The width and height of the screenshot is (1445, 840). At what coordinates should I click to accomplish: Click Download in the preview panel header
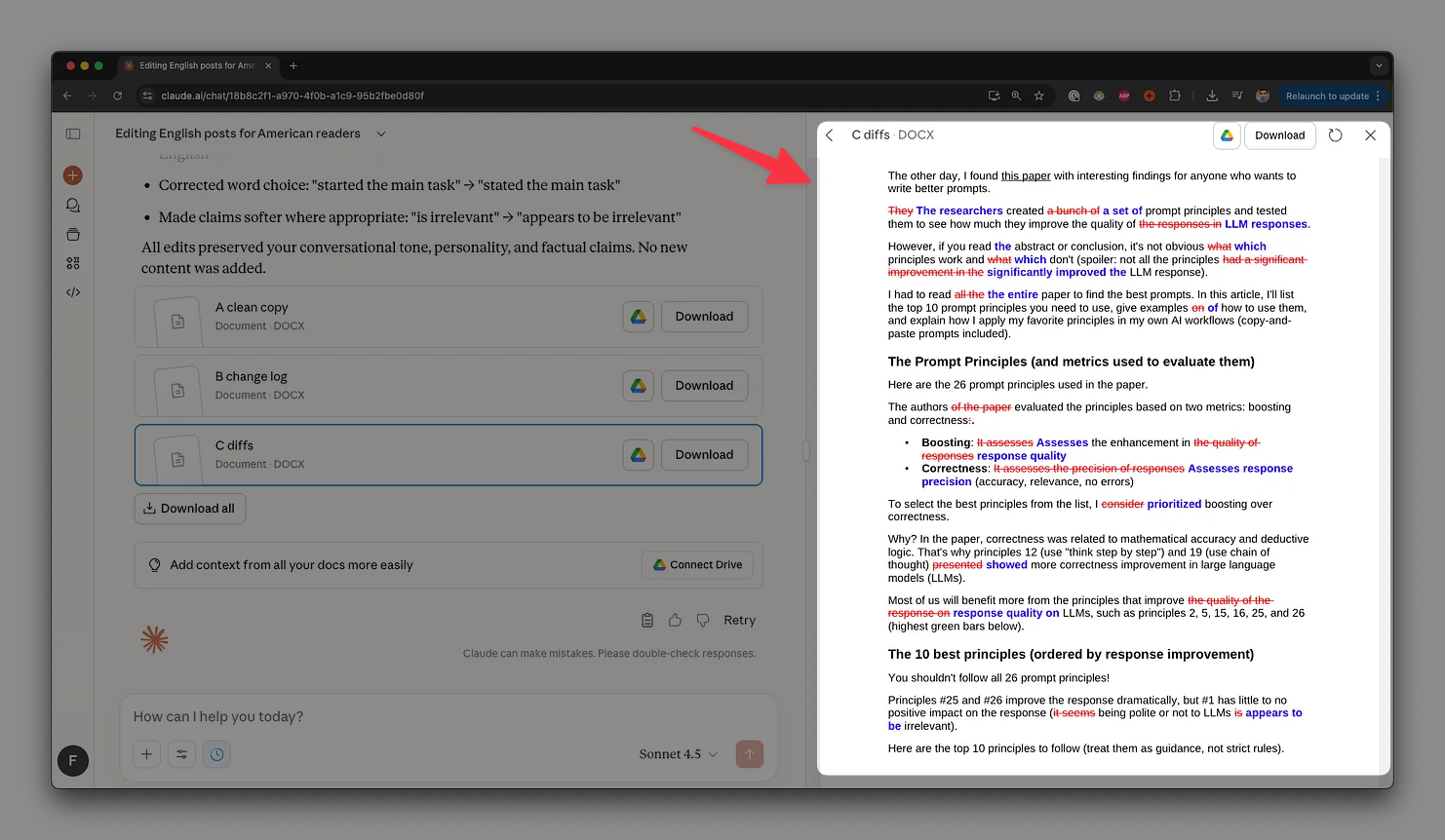click(1280, 135)
